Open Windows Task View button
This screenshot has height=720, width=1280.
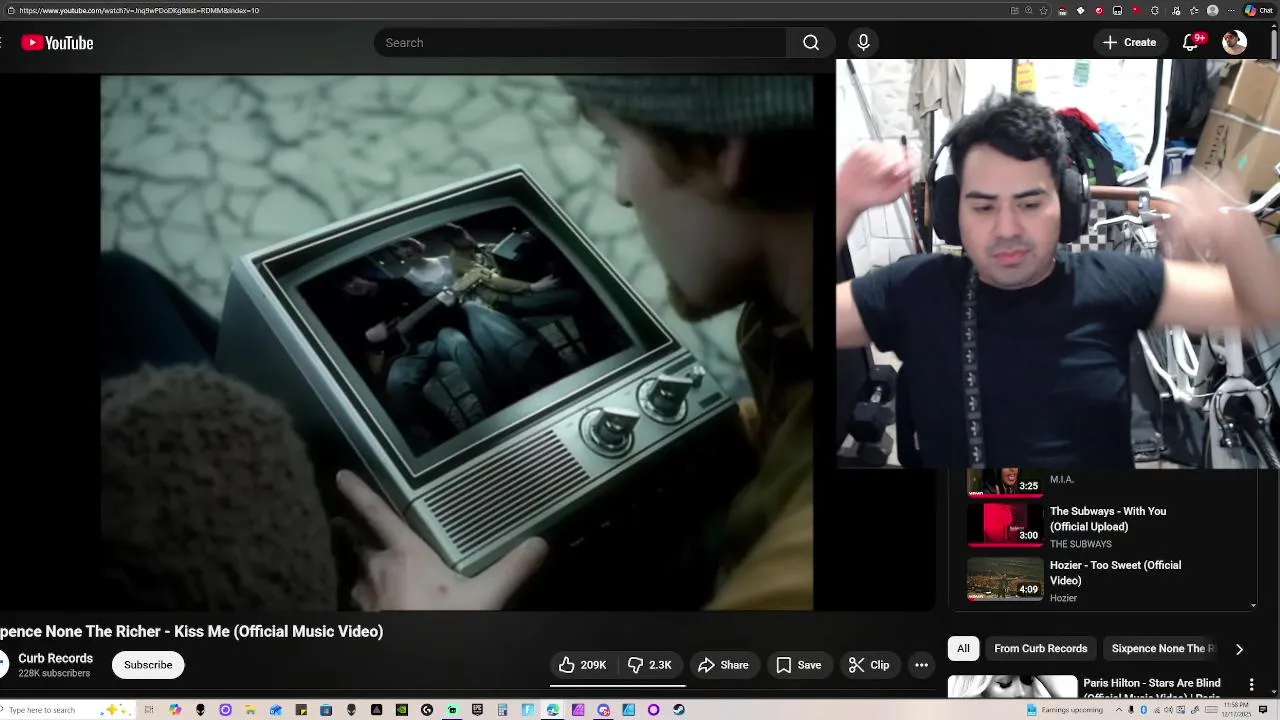149,710
